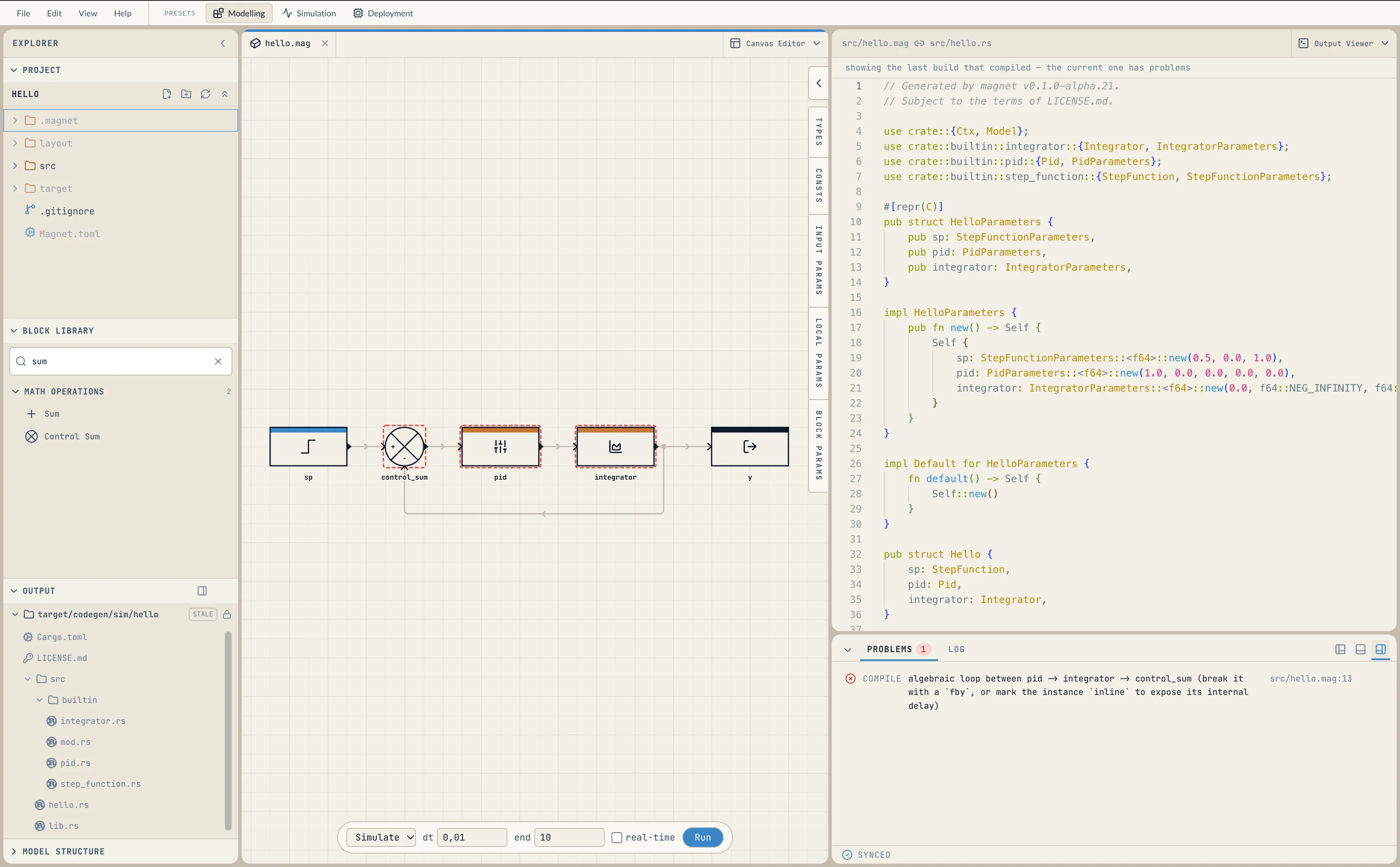Open the File menu

23,13
